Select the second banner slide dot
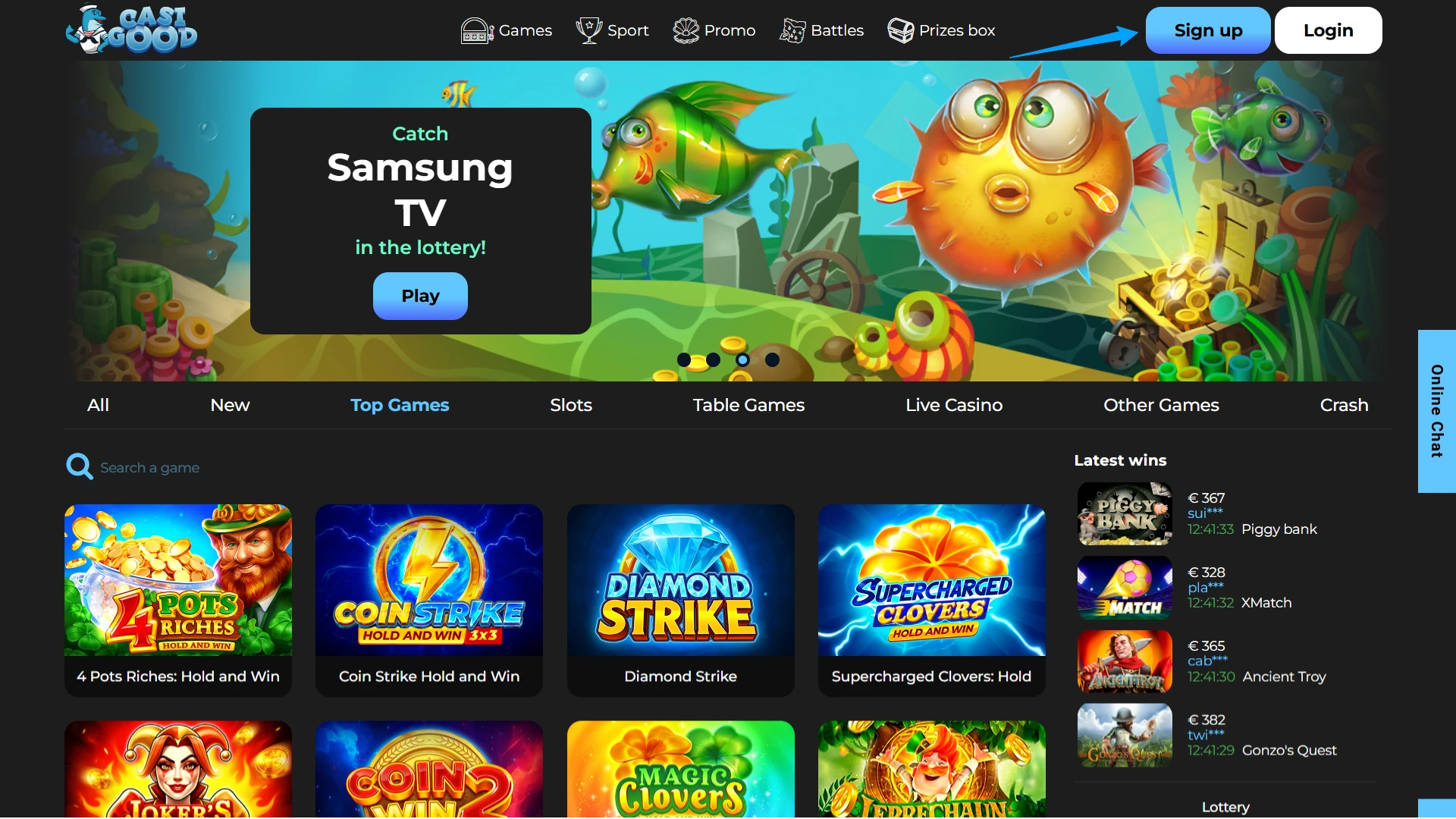 (713, 360)
